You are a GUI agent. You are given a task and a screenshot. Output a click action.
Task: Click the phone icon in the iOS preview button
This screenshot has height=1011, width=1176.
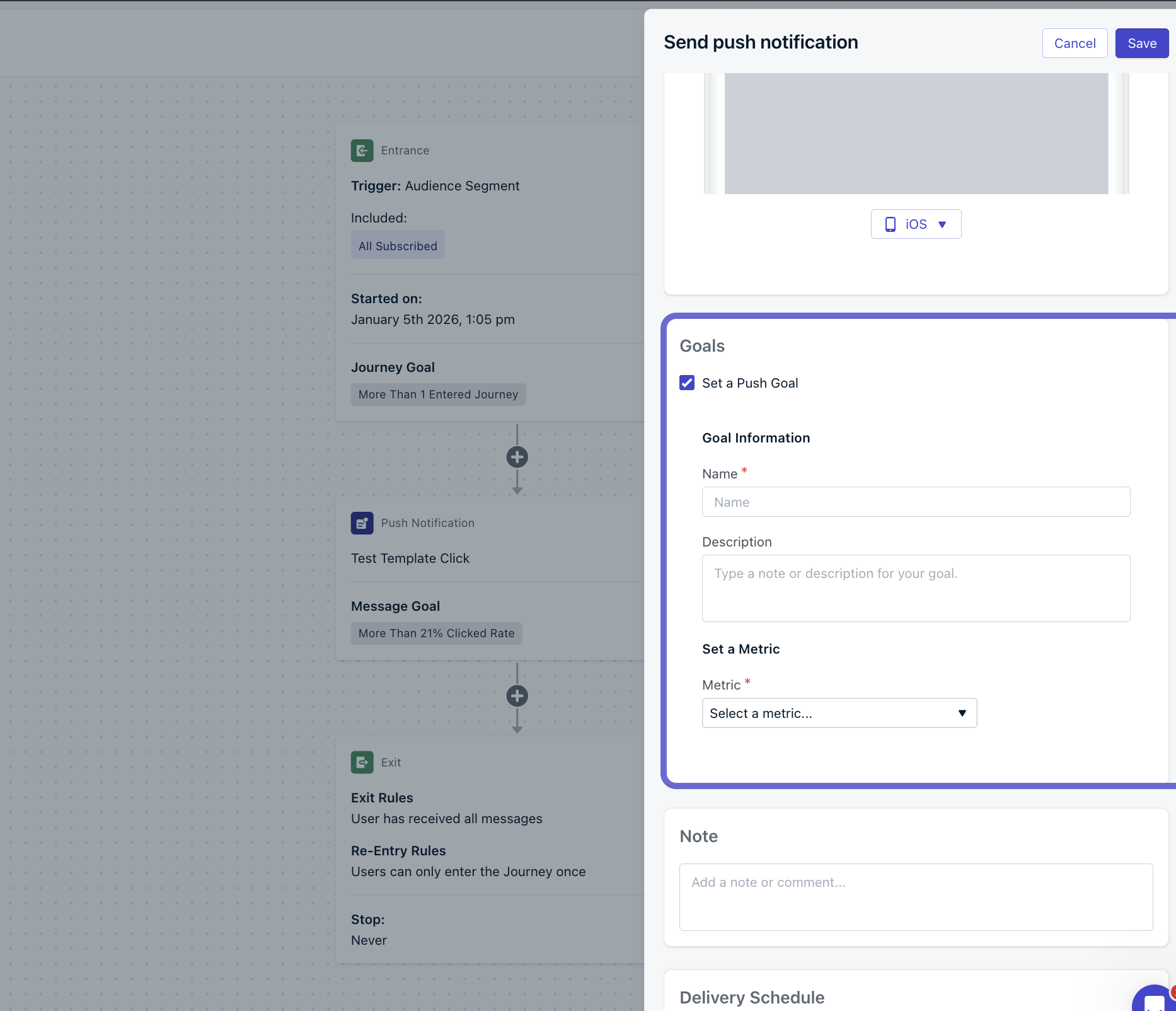tap(891, 224)
